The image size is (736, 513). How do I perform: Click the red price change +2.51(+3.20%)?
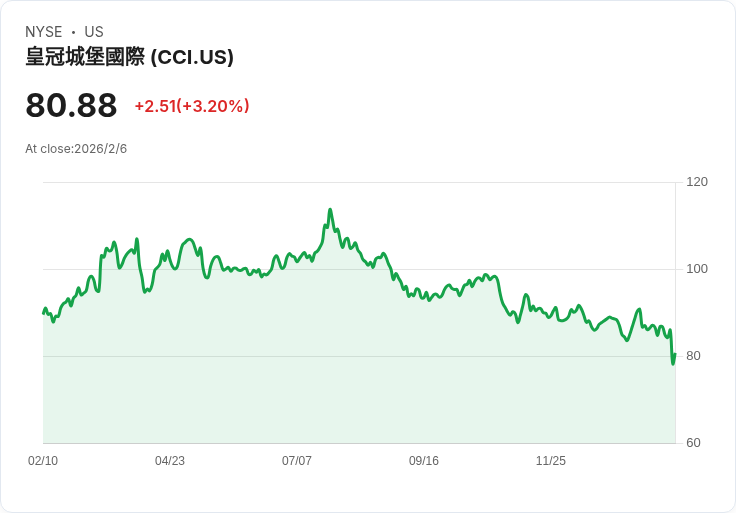click(192, 106)
